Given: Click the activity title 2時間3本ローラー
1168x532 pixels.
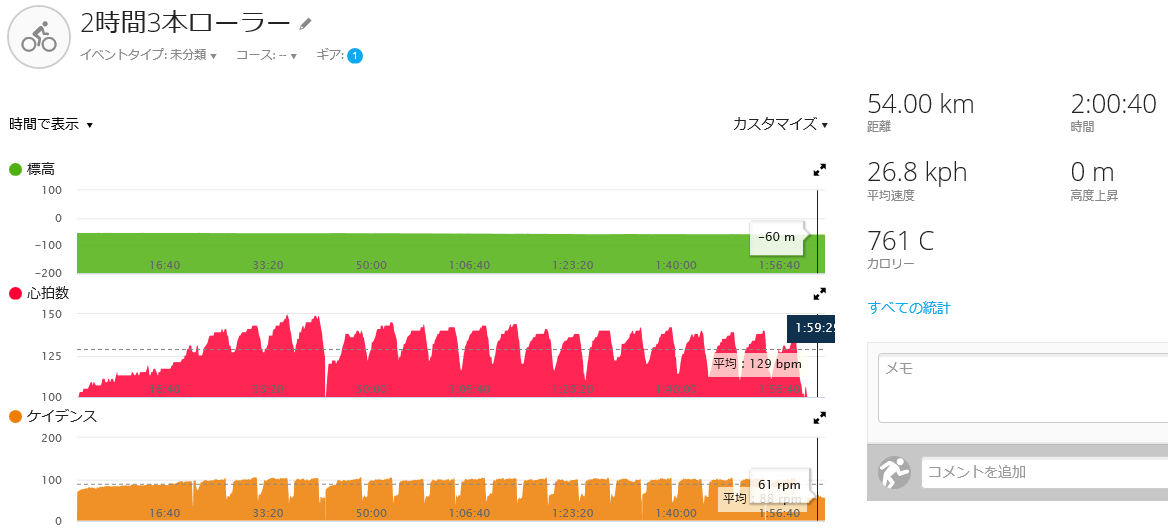Looking at the screenshot, I should (185, 24).
